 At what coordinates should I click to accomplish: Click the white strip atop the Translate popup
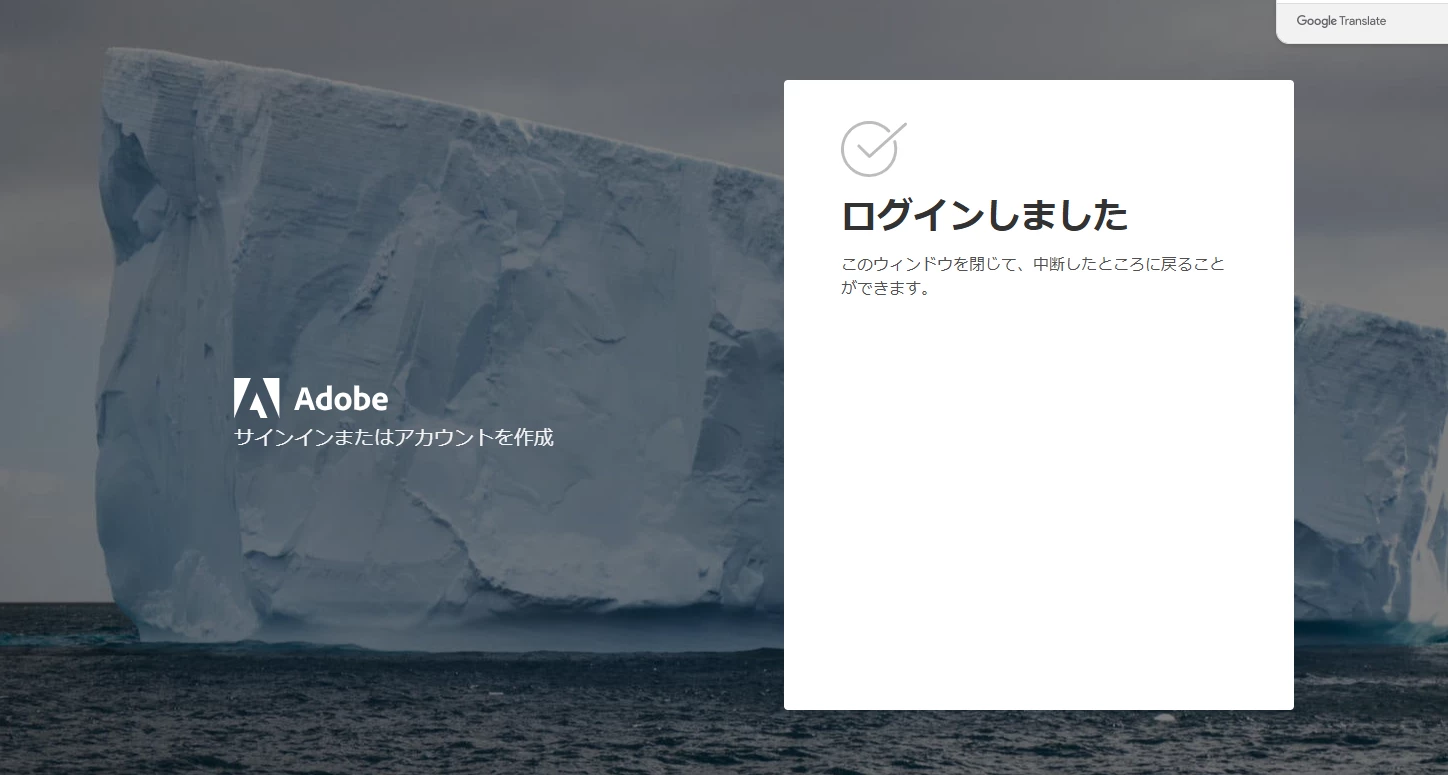(x=1362, y=2)
